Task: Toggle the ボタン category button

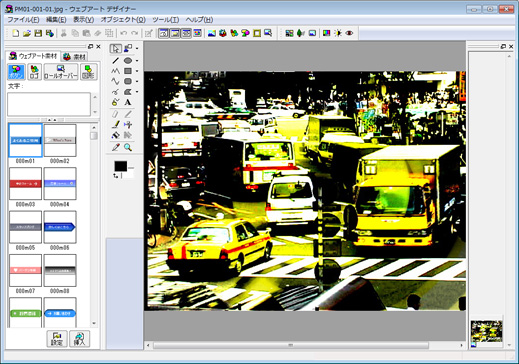Action: coord(16,72)
